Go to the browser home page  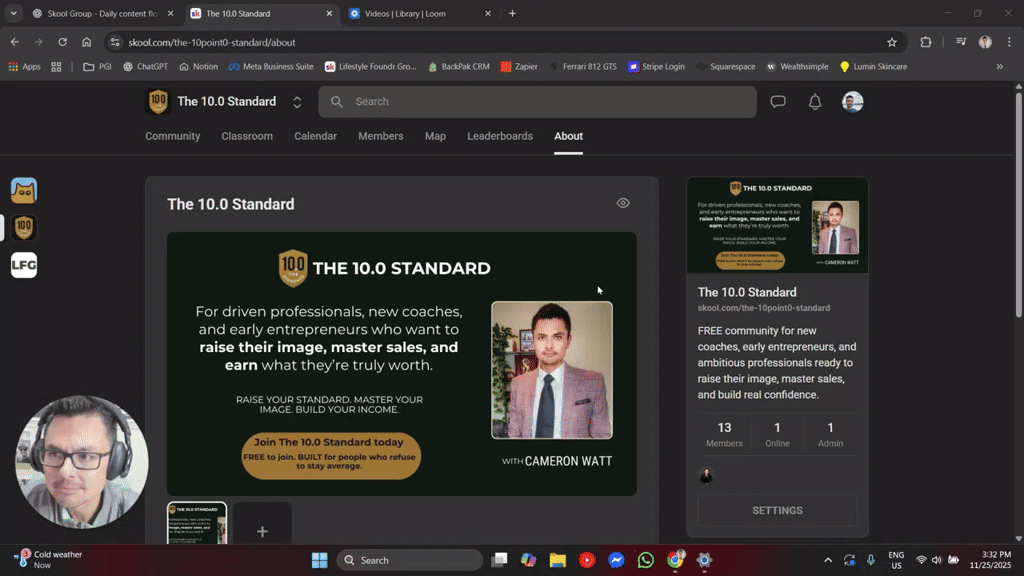[x=86, y=42]
